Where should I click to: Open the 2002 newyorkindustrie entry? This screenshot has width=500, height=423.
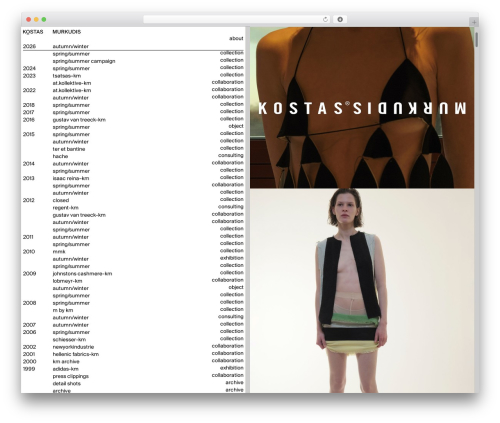coord(73,347)
